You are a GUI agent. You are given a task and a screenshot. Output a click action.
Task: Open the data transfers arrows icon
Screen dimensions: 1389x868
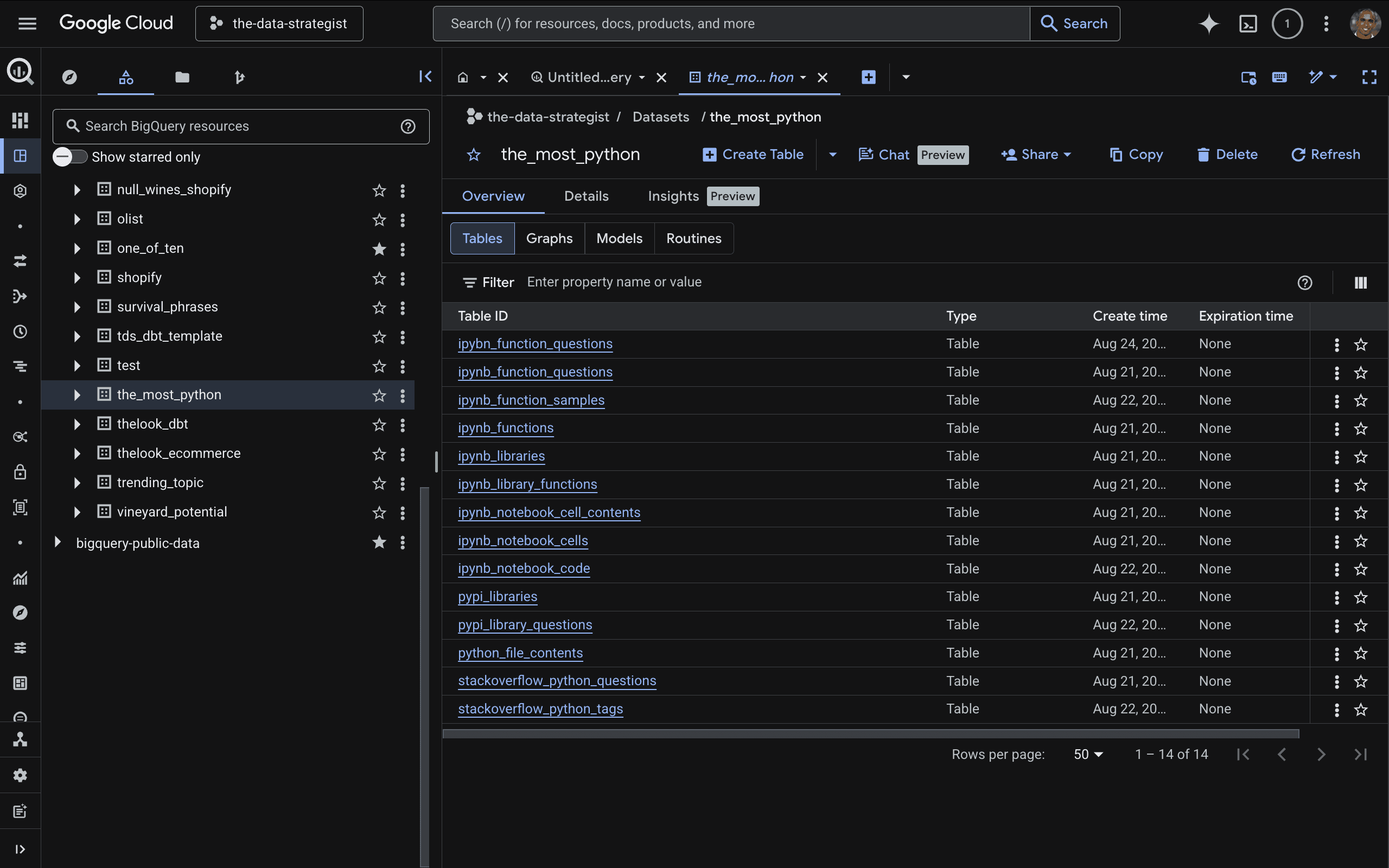20,261
